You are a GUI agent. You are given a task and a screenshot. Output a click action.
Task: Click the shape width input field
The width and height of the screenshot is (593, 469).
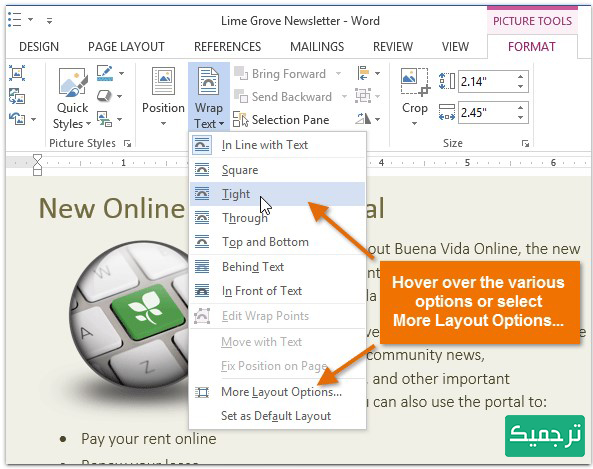click(x=487, y=112)
